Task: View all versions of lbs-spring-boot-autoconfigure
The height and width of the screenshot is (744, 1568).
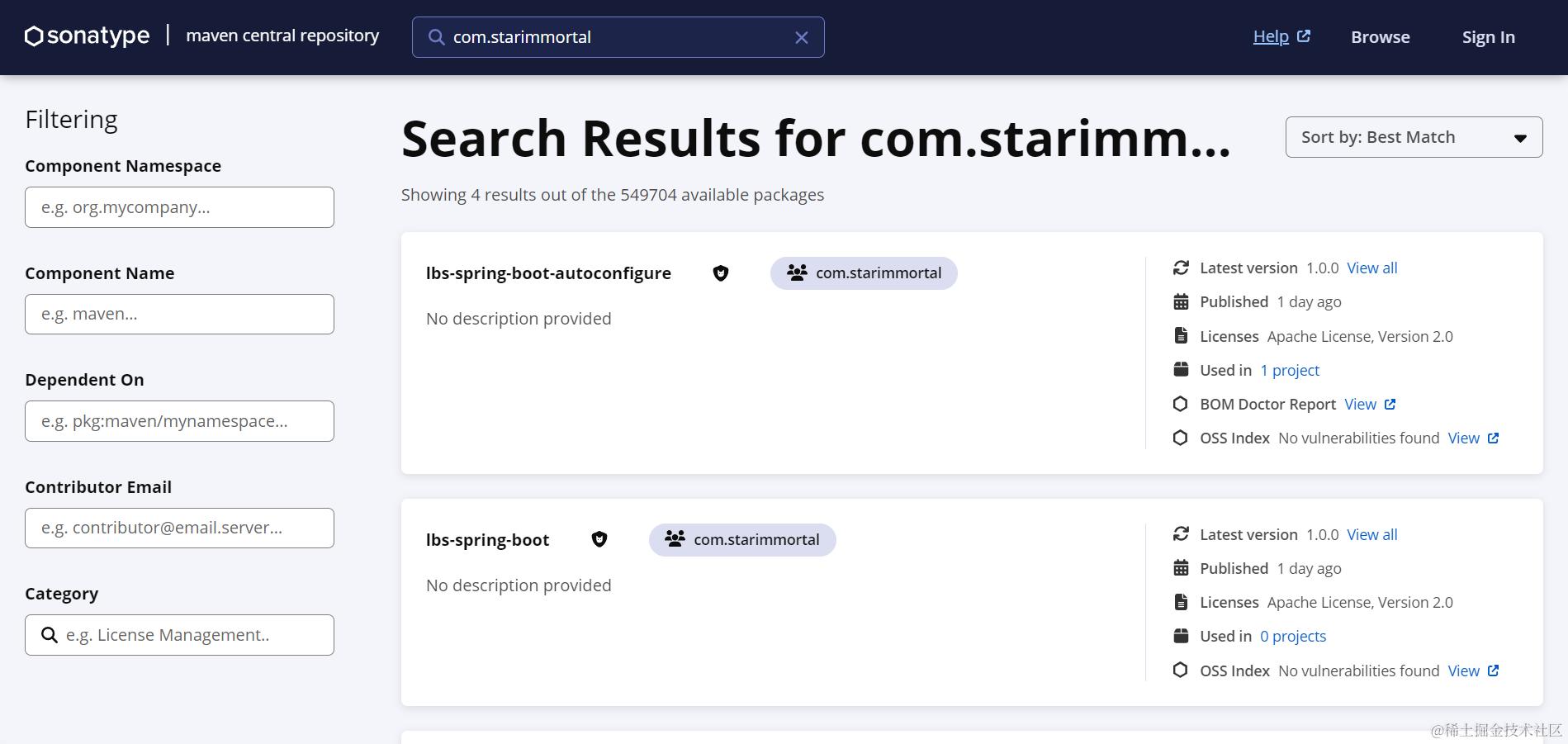Action: [x=1371, y=268]
